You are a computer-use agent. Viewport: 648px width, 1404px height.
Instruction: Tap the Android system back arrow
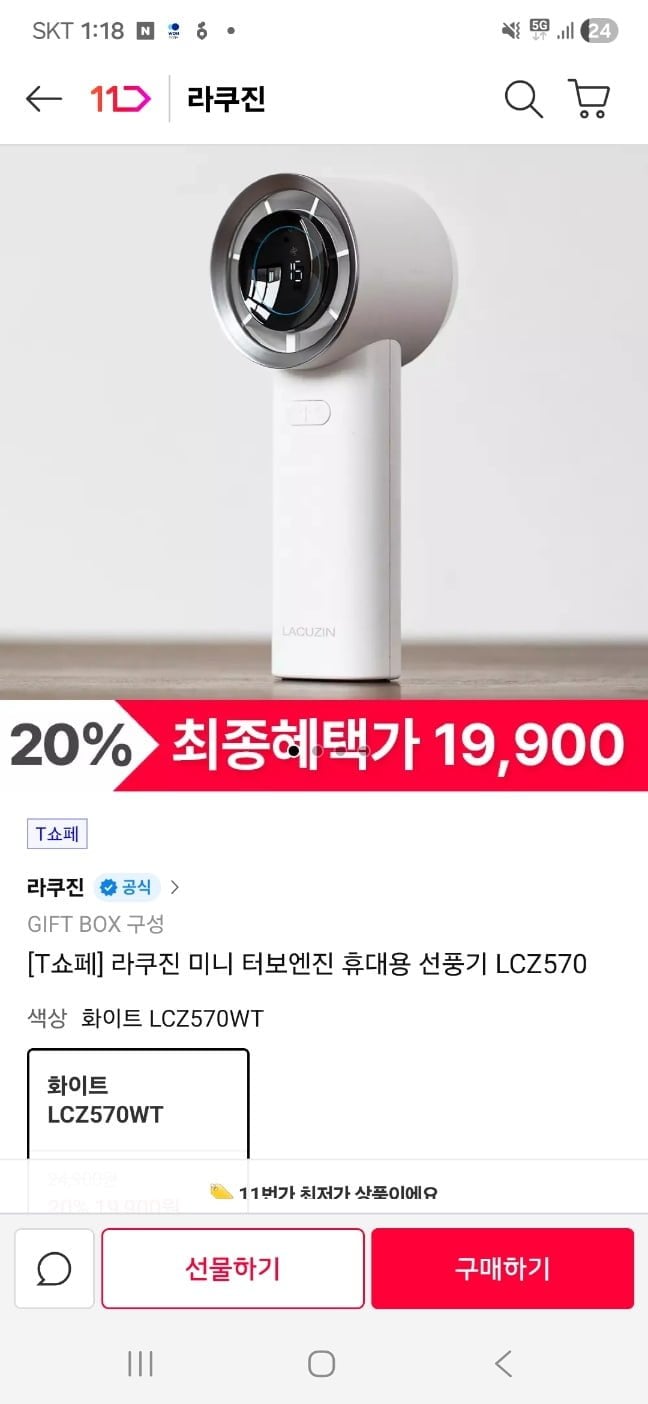pos(504,1363)
